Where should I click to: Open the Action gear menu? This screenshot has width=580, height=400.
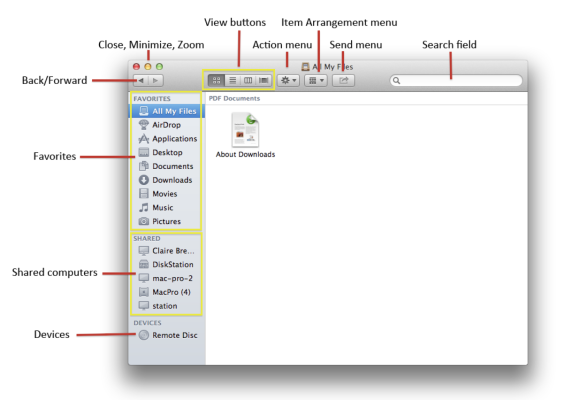click(288, 80)
